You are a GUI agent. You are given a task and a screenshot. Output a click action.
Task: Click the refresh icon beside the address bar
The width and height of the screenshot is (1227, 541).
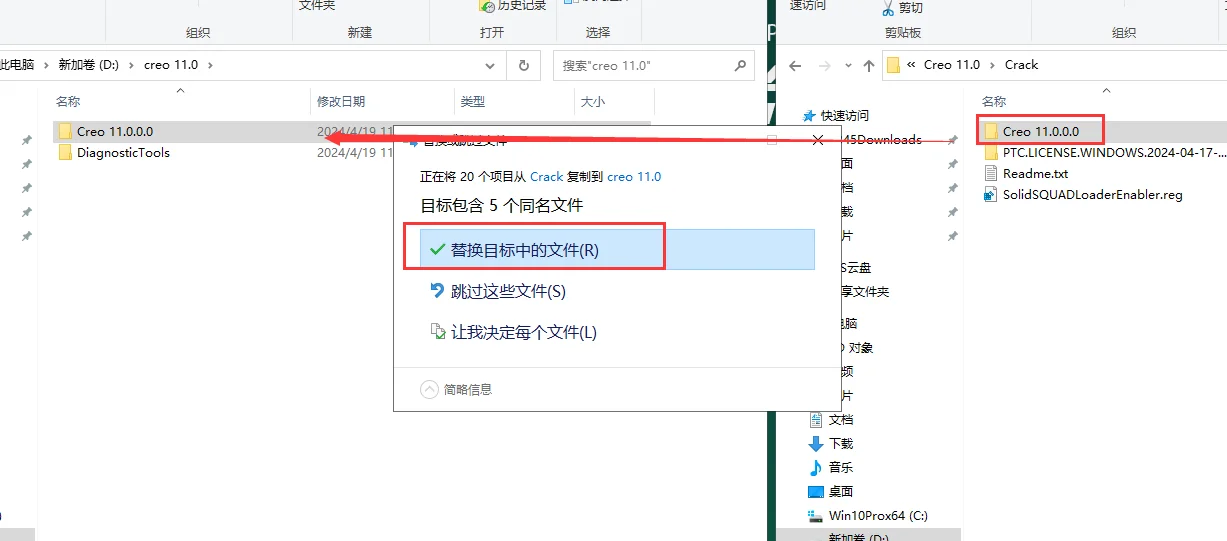pos(523,65)
